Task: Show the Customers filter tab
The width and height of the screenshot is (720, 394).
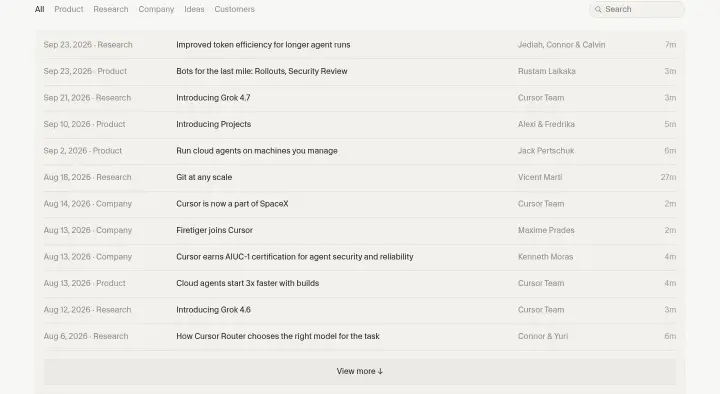Action: (x=234, y=9)
